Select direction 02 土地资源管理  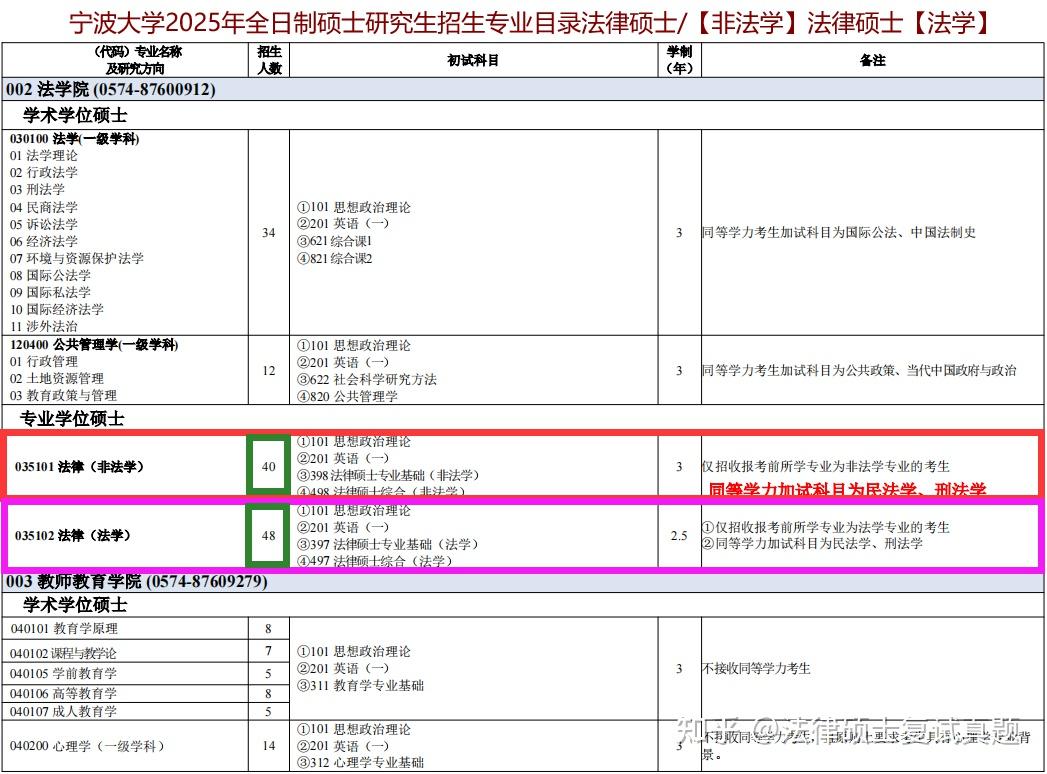coord(57,379)
